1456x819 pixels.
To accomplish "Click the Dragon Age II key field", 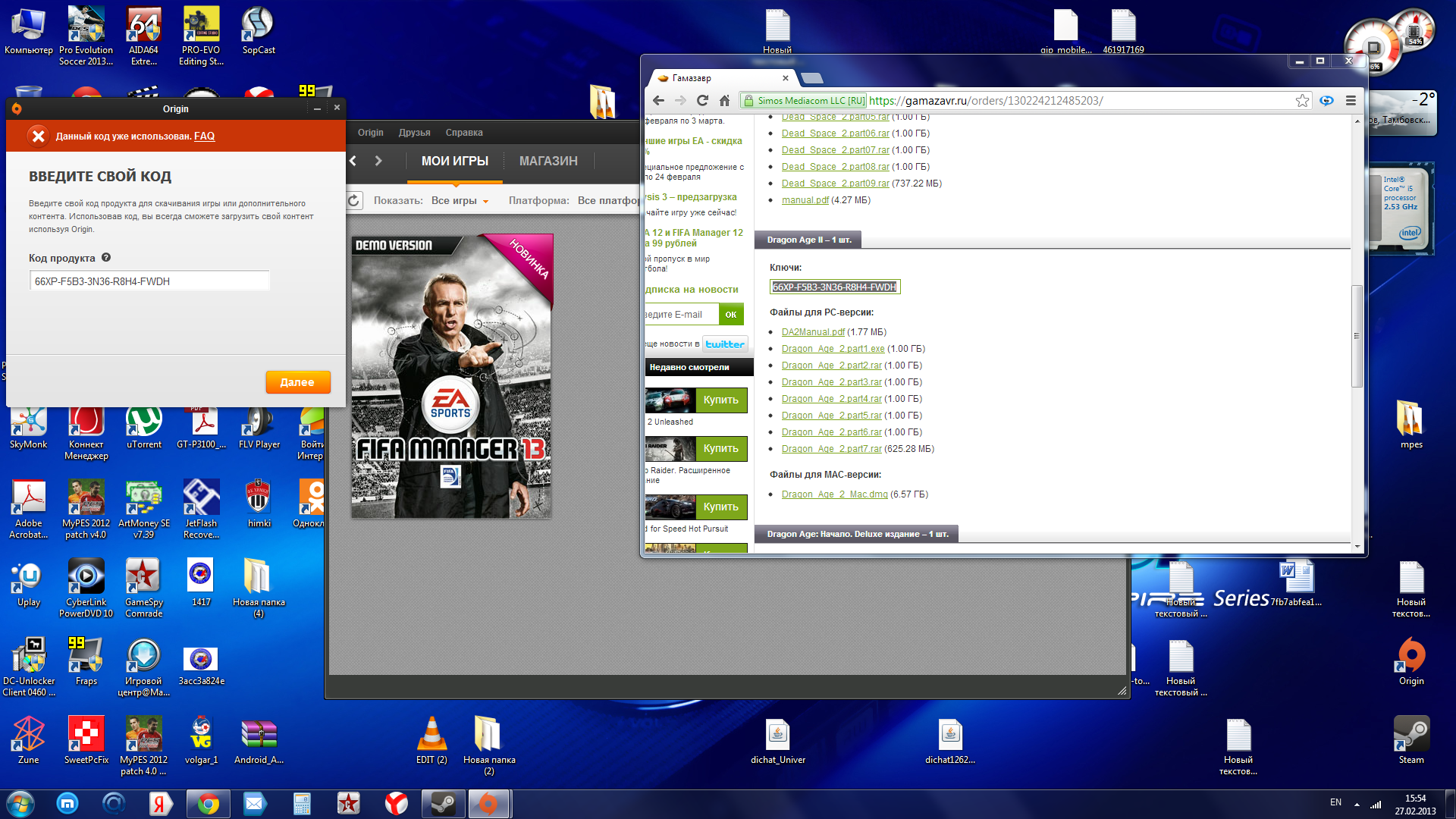I will 835,287.
